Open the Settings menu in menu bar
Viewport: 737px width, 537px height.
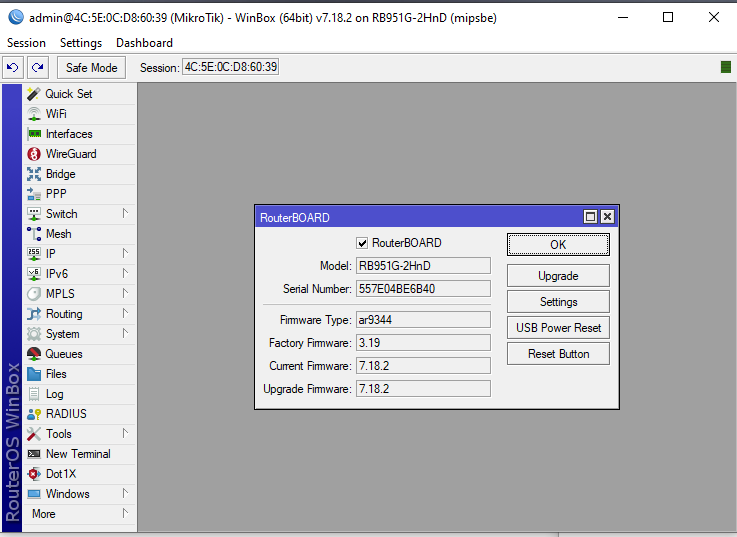point(81,43)
